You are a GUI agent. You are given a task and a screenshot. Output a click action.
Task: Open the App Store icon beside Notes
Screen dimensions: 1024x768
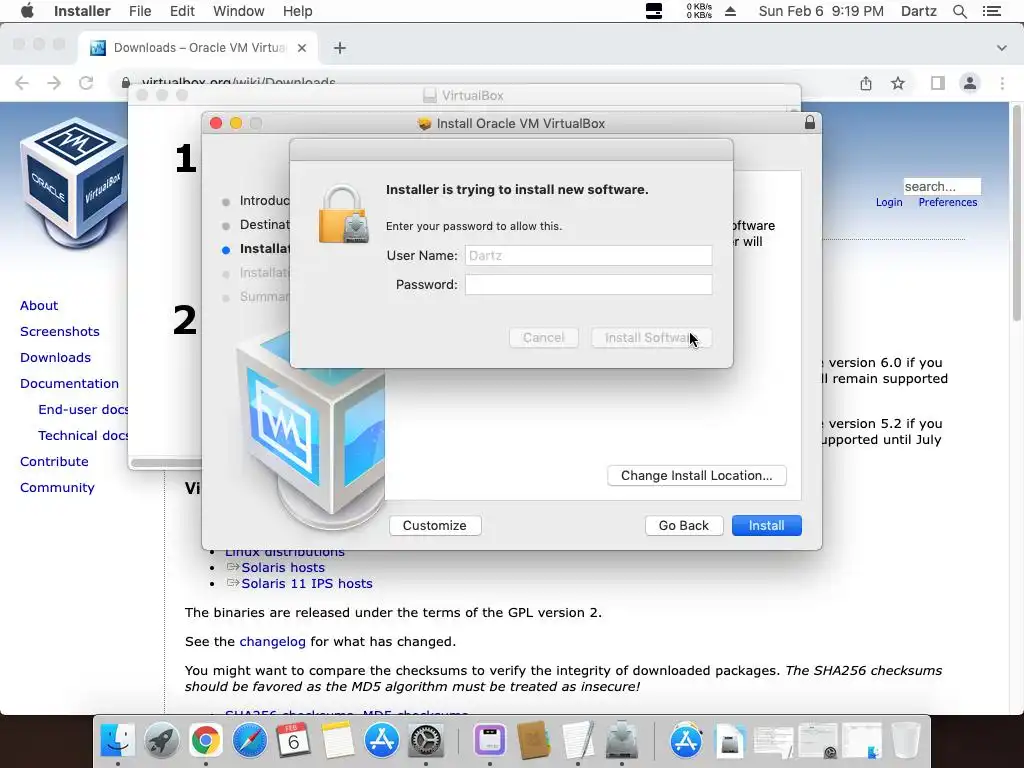(382, 741)
